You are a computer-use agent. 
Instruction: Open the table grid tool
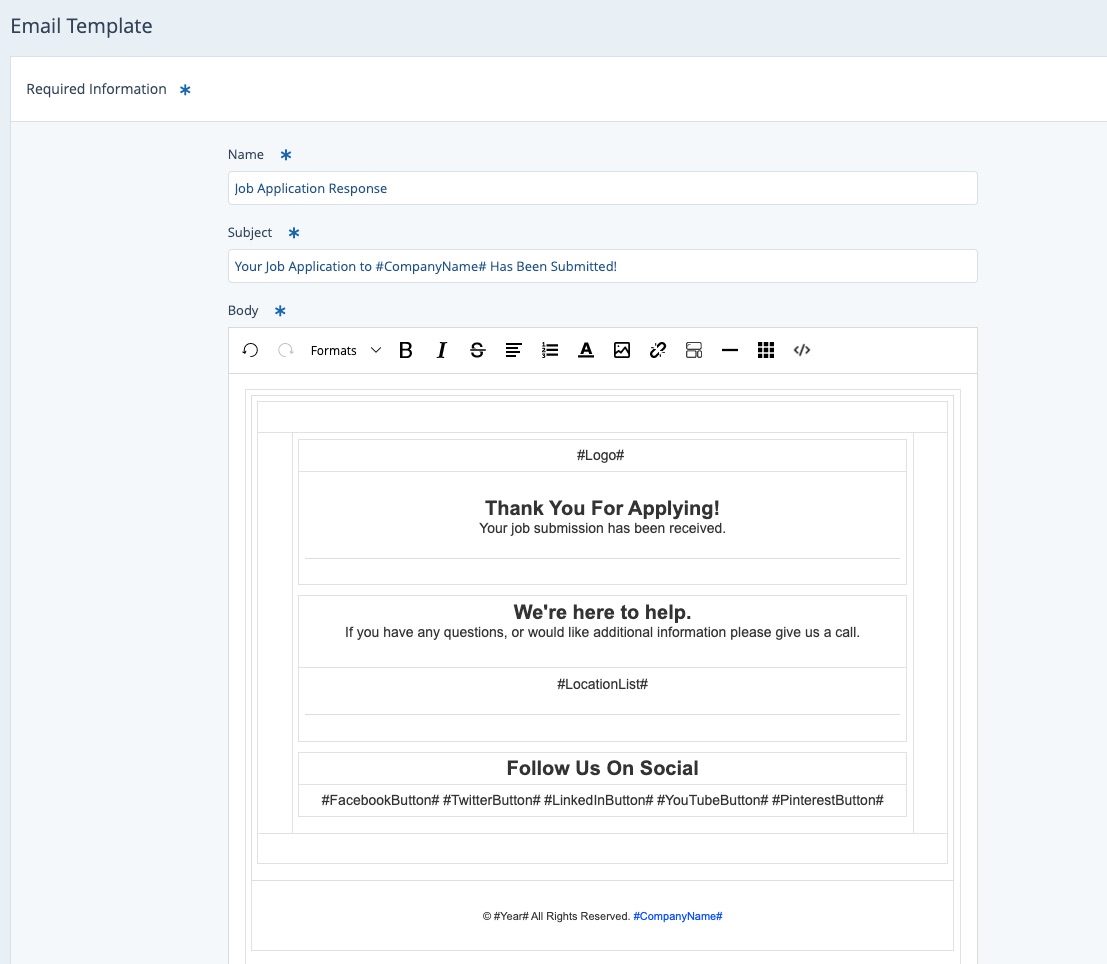tap(766, 350)
